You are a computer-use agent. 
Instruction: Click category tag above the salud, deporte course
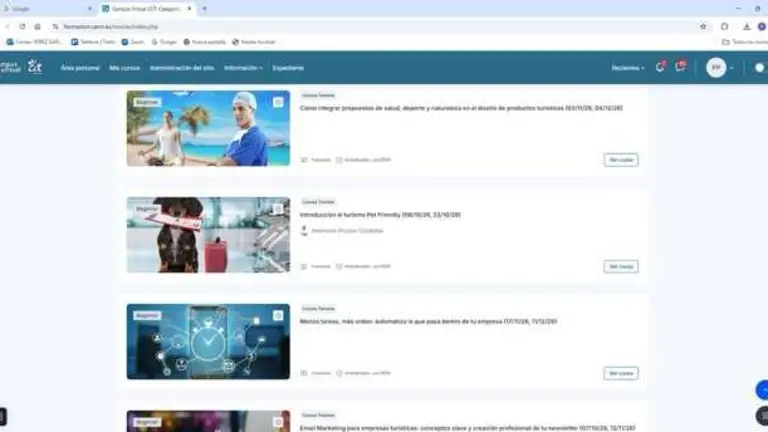click(318, 96)
